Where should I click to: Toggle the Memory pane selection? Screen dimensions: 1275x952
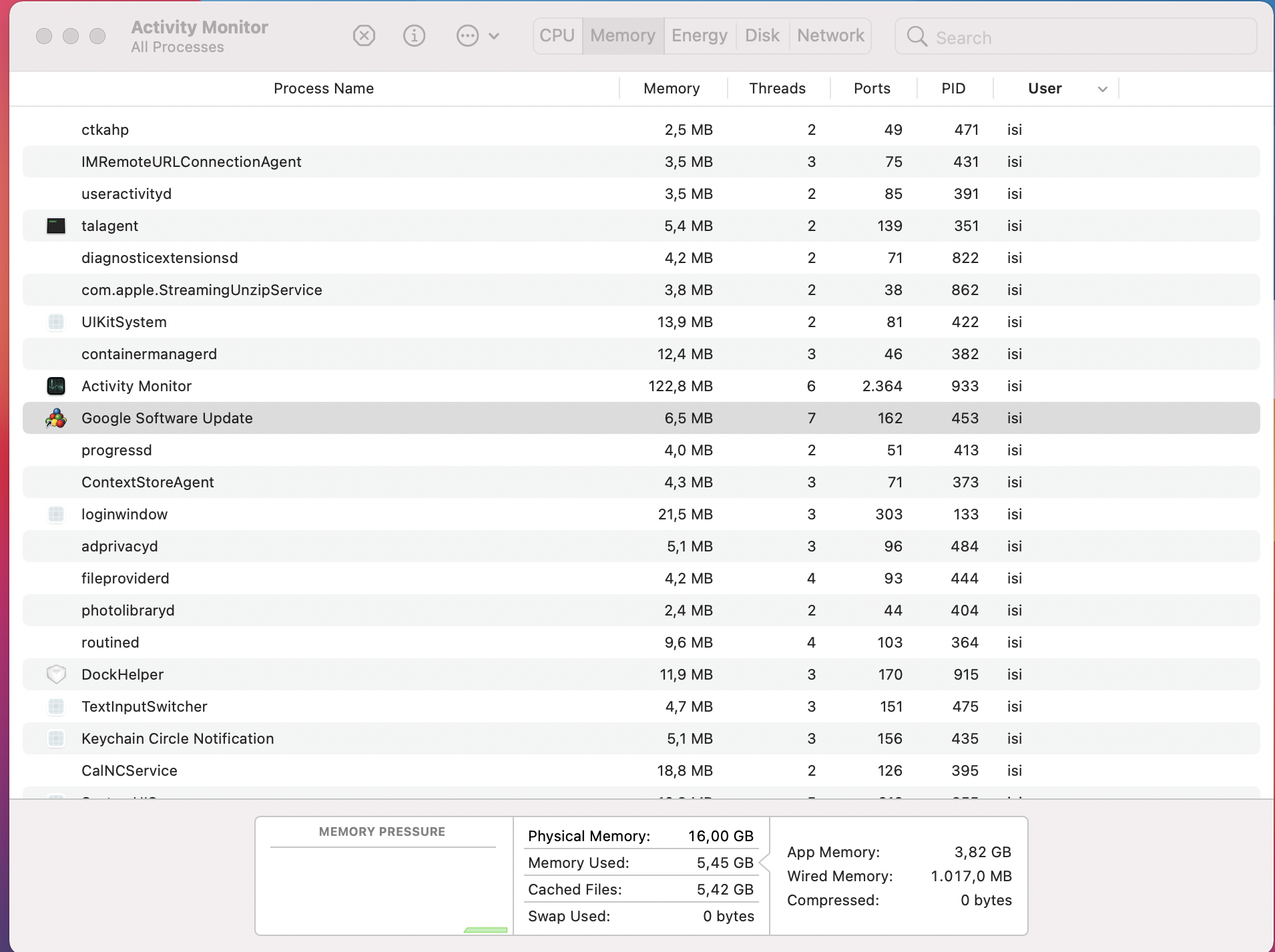(621, 35)
